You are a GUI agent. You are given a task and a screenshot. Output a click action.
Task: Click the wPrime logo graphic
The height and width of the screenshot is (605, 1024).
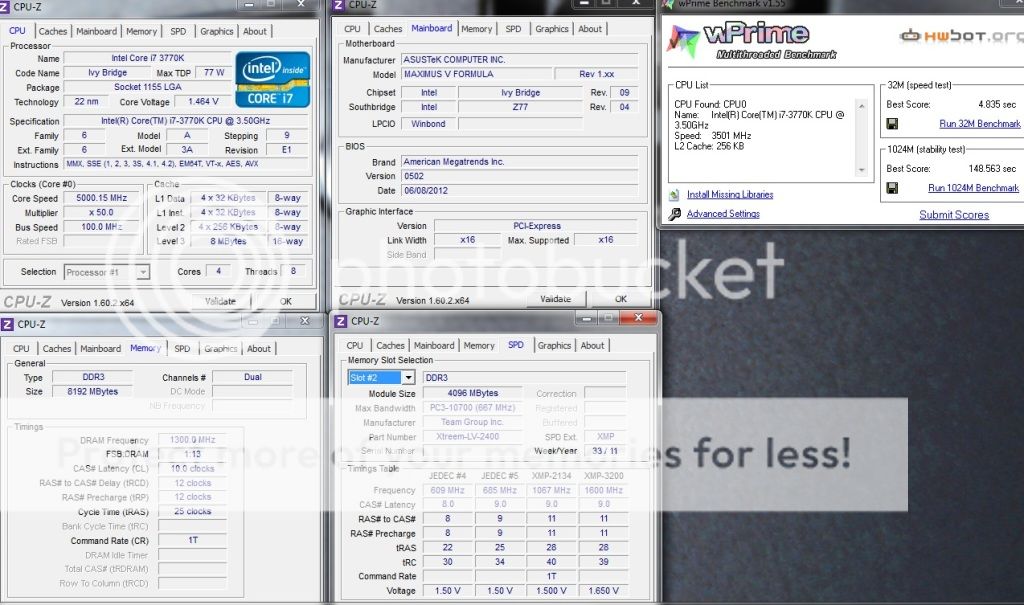tap(751, 41)
